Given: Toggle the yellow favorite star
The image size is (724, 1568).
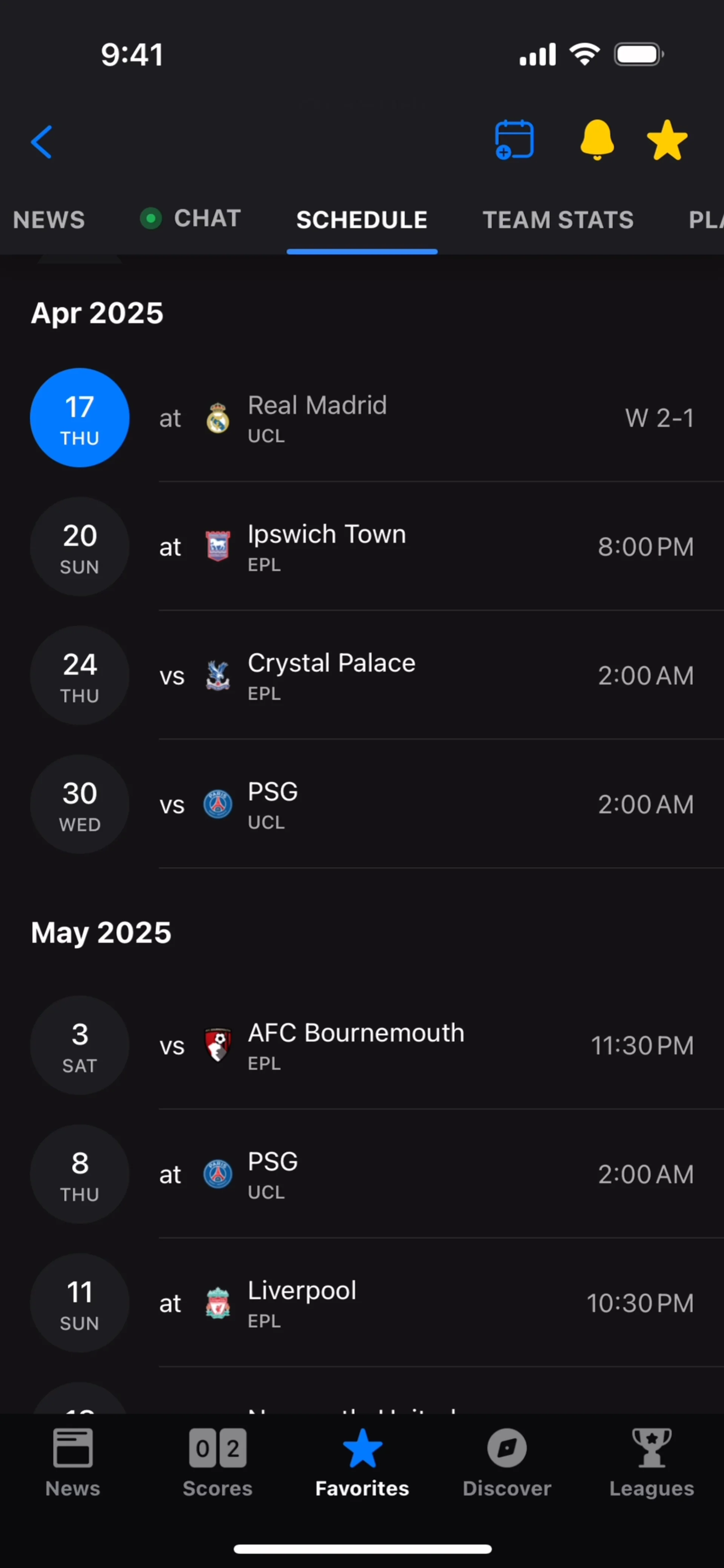Looking at the screenshot, I should [x=667, y=141].
